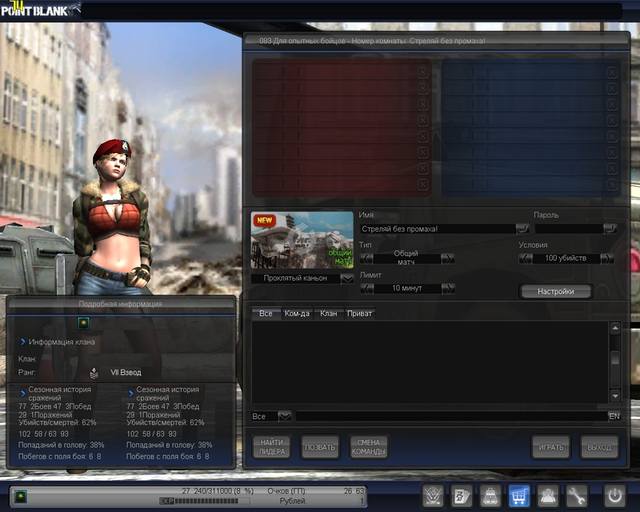Click the edit icon beside room name
The image size is (640, 512).
522,229
